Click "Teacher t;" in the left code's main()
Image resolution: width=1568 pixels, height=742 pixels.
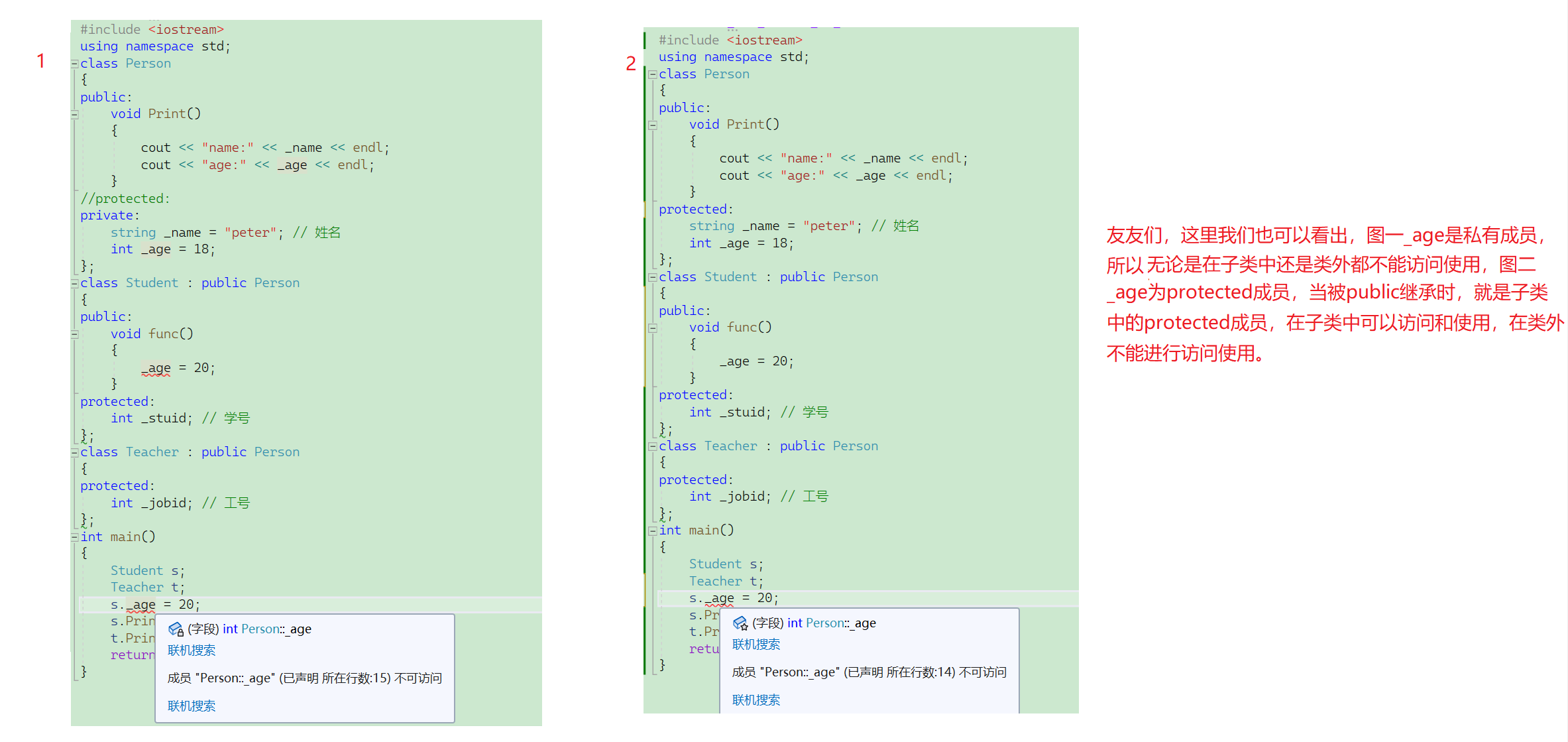click(x=148, y=587)
